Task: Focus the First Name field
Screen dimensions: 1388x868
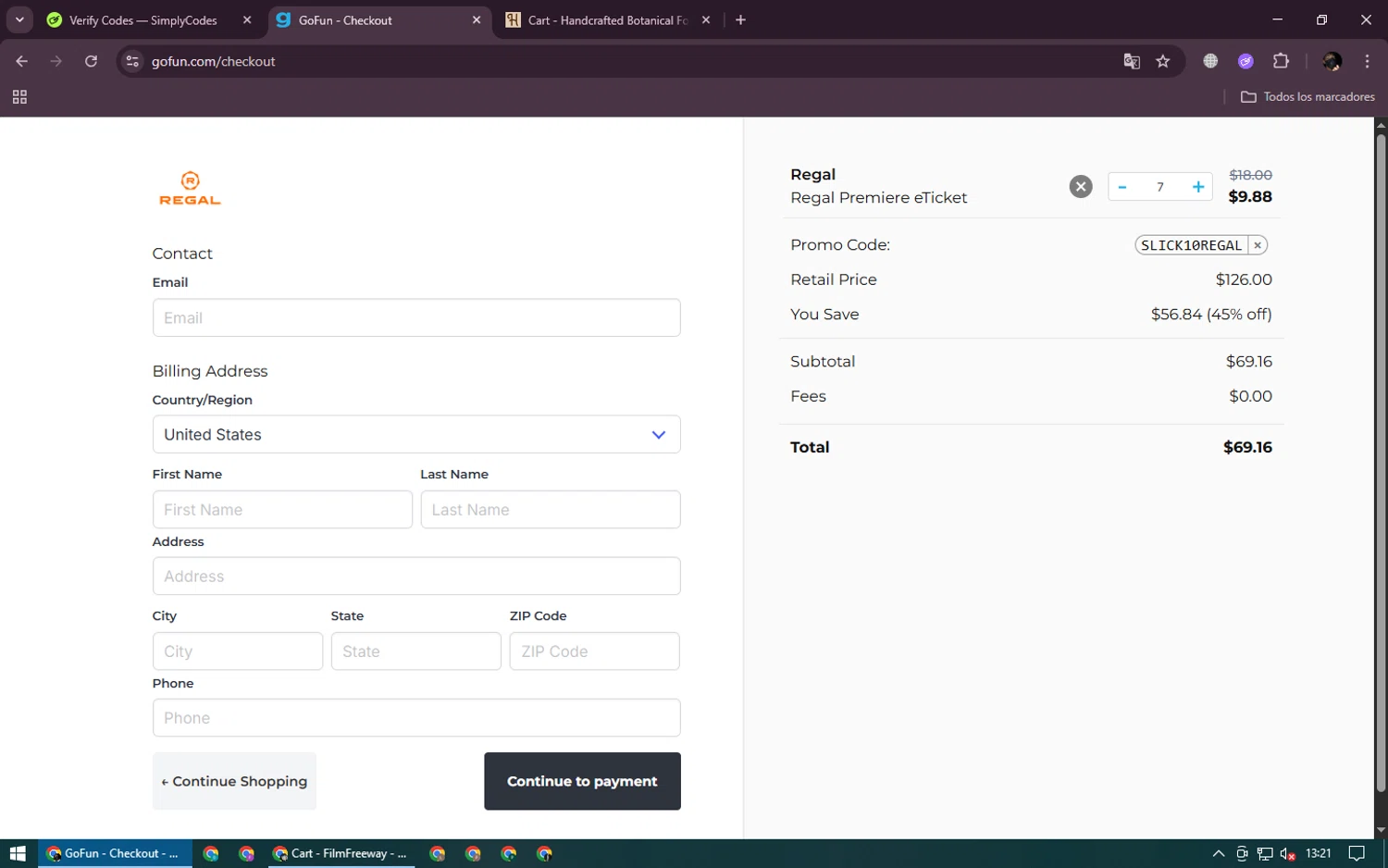Action: pos(282,510)
